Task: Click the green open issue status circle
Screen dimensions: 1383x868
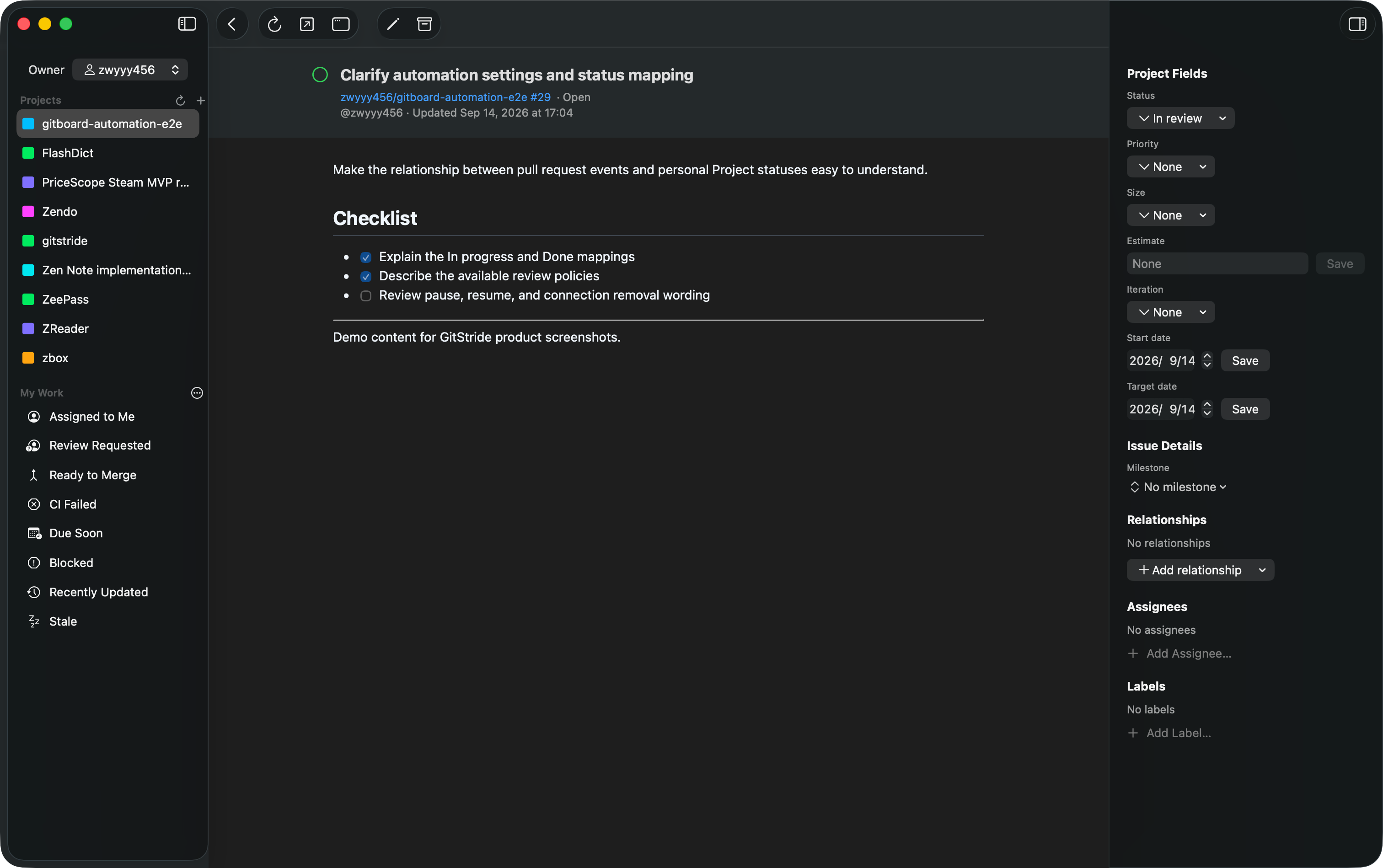Action: (x=320, y=75)
